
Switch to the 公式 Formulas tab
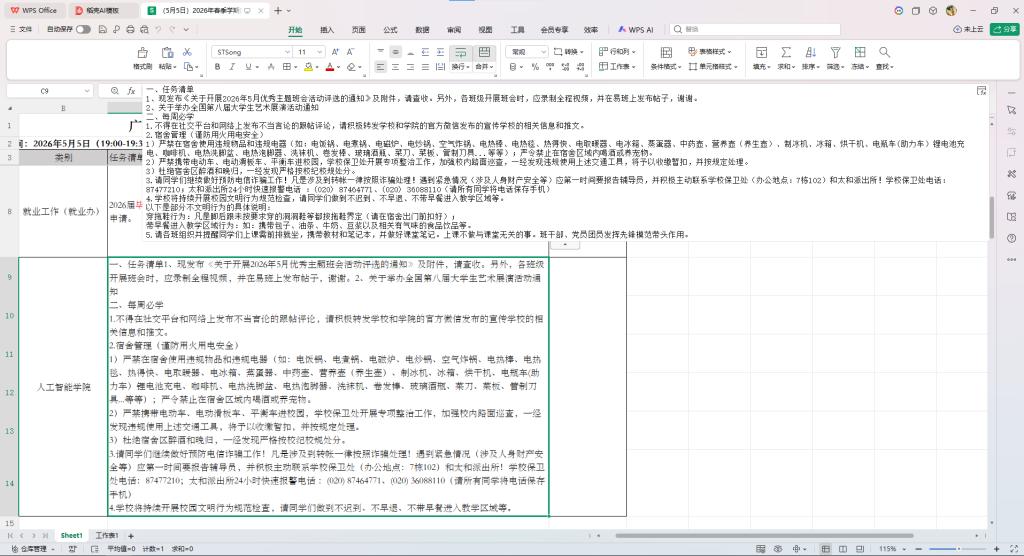coord(391,29)
